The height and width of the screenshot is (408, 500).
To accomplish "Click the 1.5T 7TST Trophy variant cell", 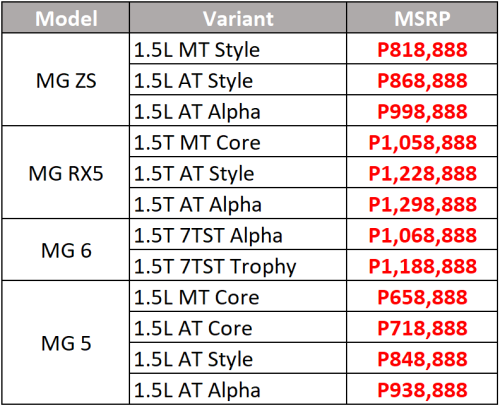I will (238, 265).
